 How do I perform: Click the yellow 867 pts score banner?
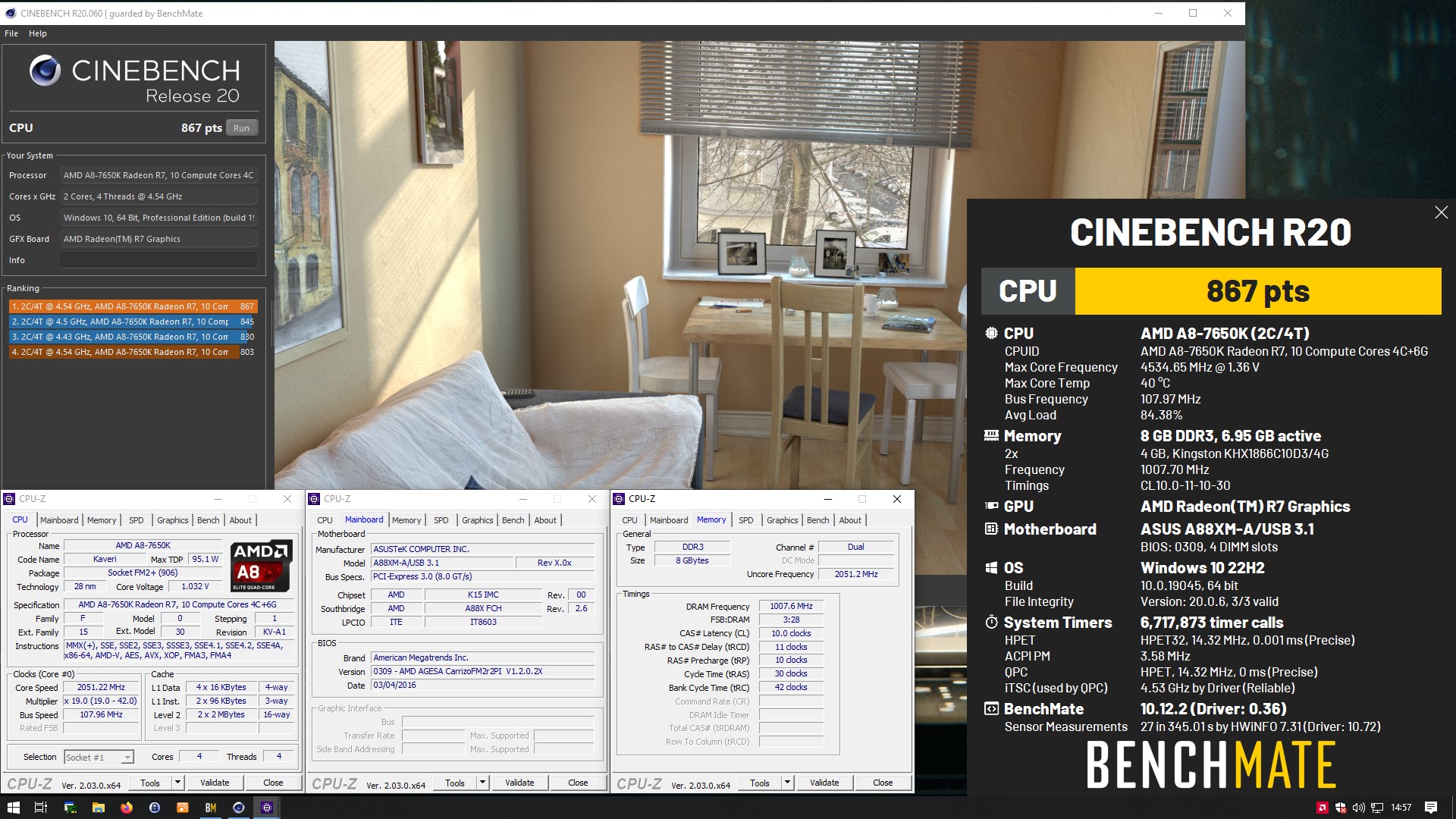[x=1258, y=291]
